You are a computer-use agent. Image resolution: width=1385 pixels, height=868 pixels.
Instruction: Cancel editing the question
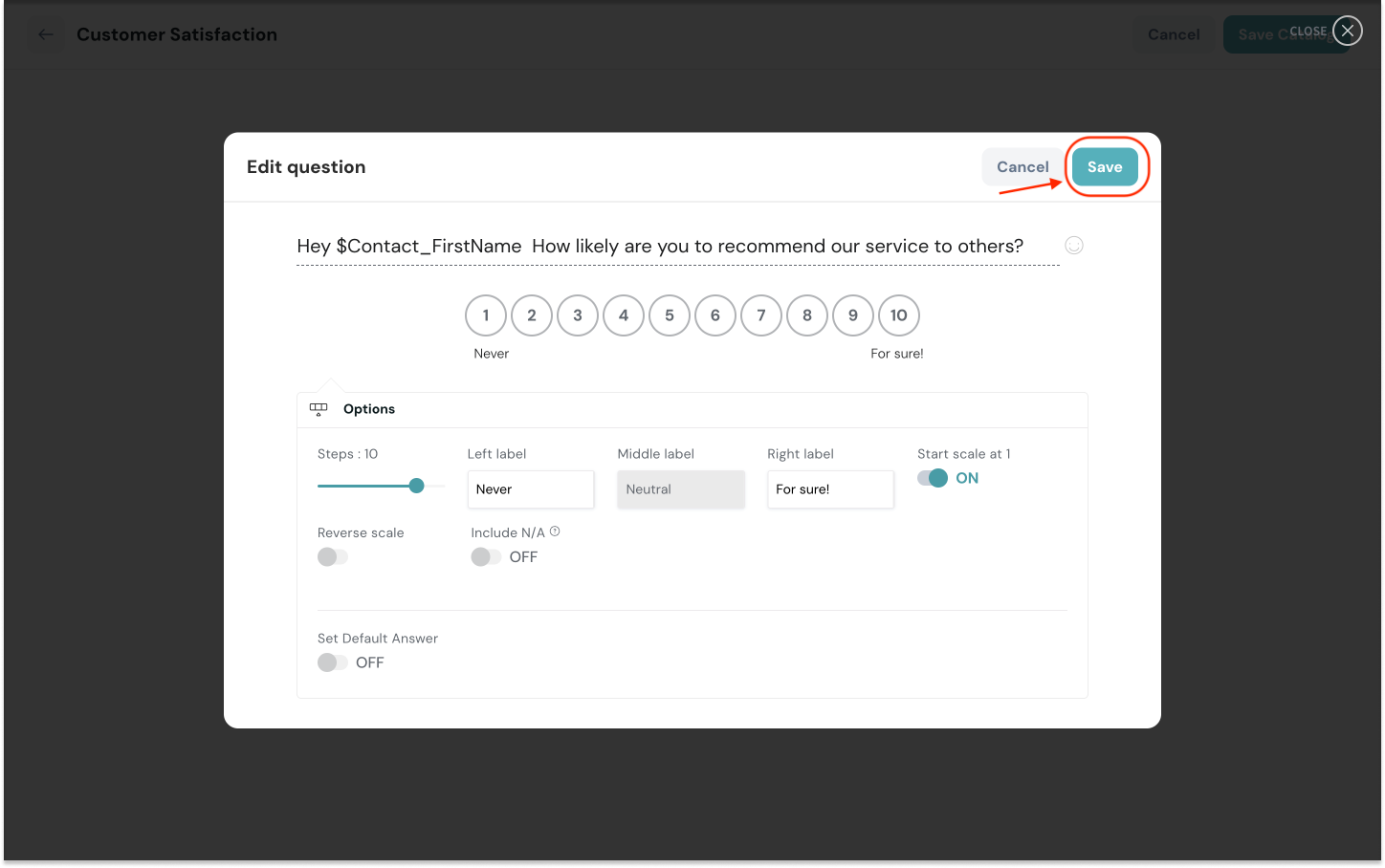click(1022, 167)
